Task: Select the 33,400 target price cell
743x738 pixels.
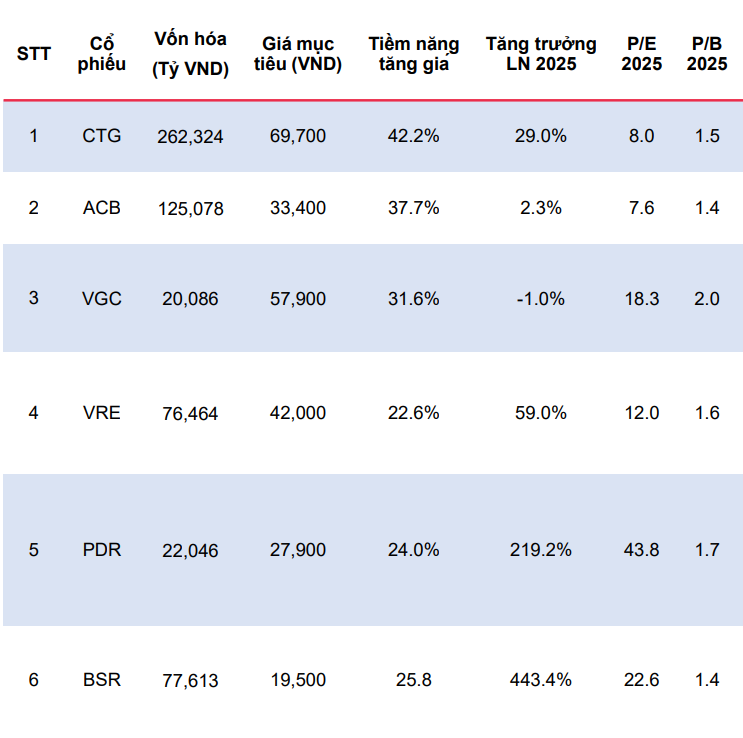Action: [x=298, y=208]
